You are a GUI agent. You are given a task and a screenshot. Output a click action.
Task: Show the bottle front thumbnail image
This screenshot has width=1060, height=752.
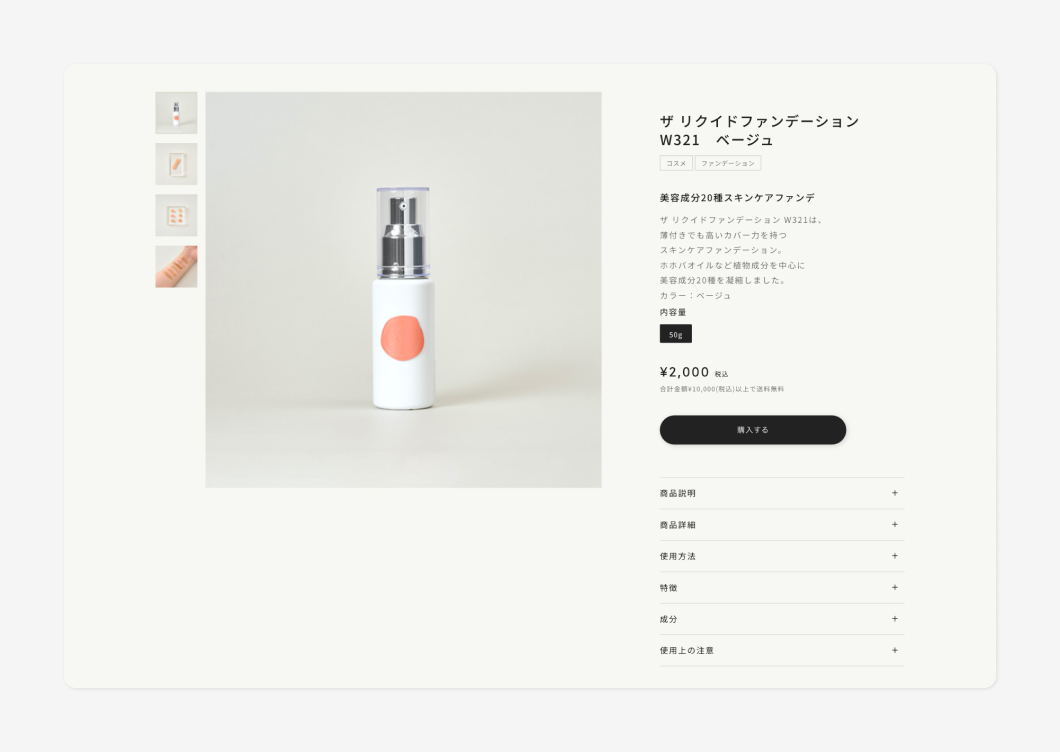coord(176,113)
